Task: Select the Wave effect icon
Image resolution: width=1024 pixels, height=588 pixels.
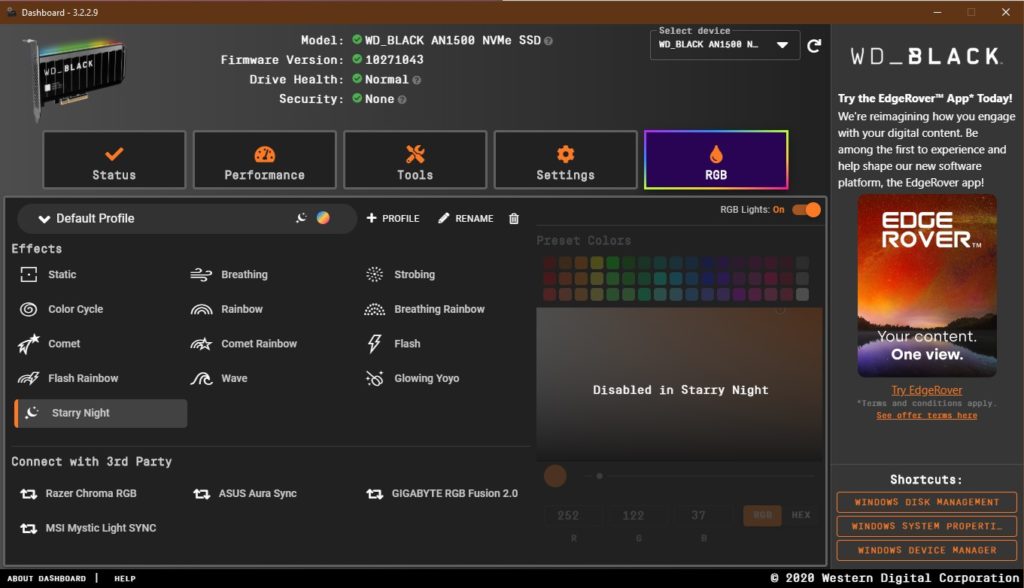Action: pos(201,378)
